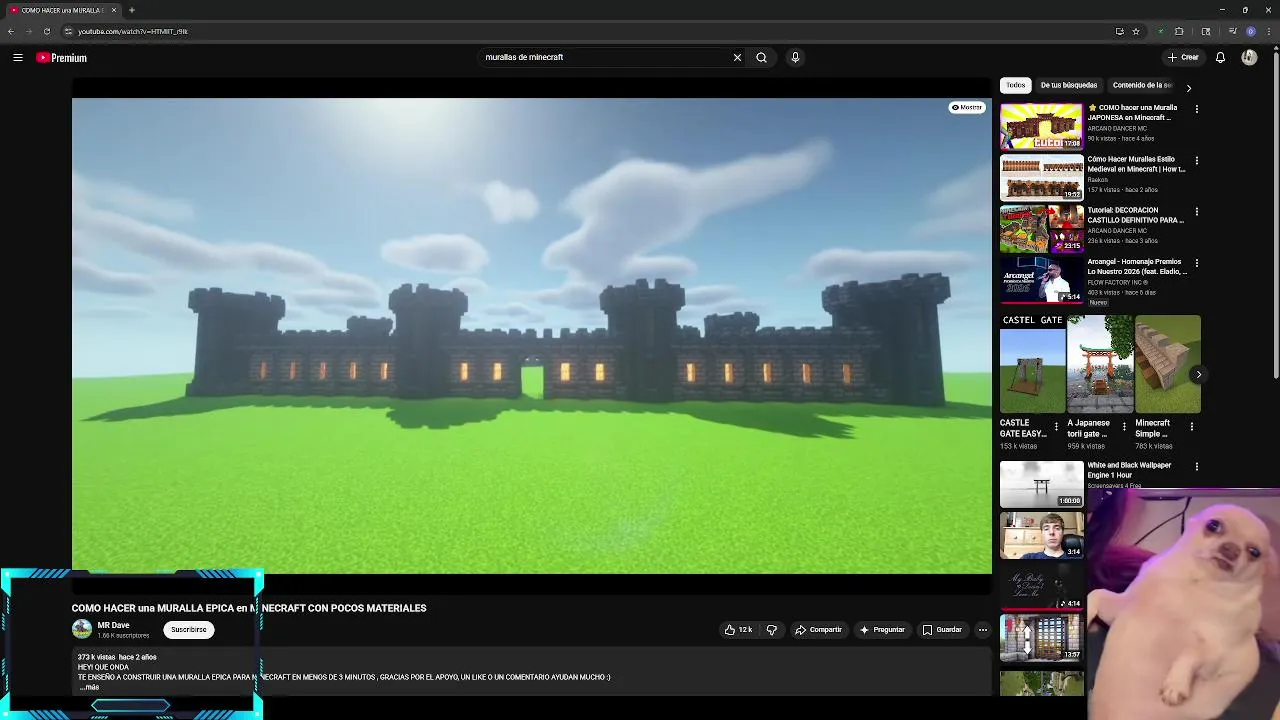Open 'A Japanese torii gate' short
1280x720 pixels.
pyautogui.click(x=1100, y=365)
